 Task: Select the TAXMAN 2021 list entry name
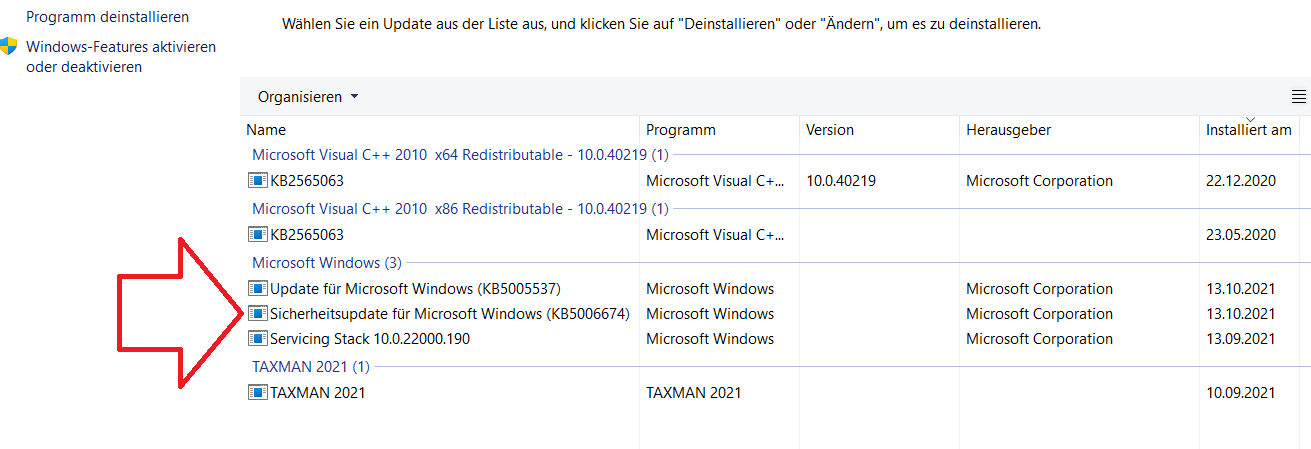point(317,393)
